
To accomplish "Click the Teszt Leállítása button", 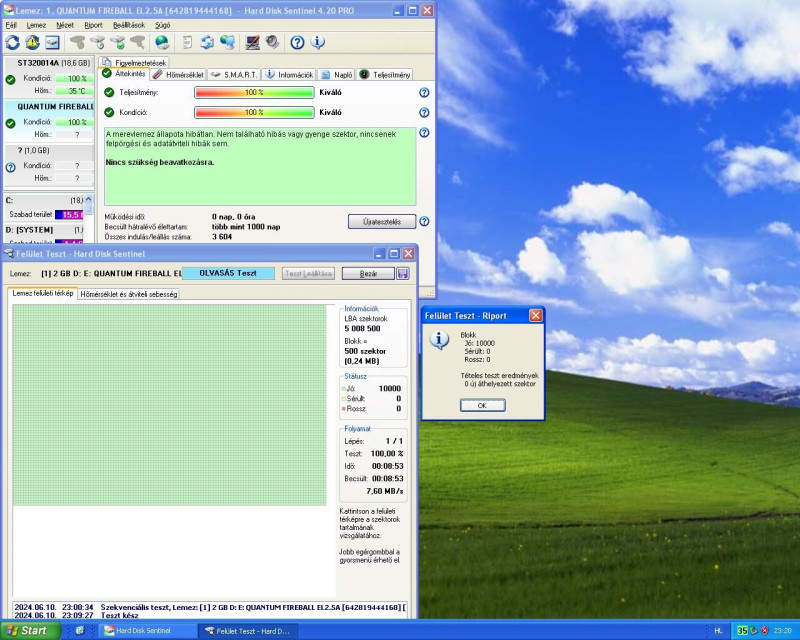I will tap(308, 274).
